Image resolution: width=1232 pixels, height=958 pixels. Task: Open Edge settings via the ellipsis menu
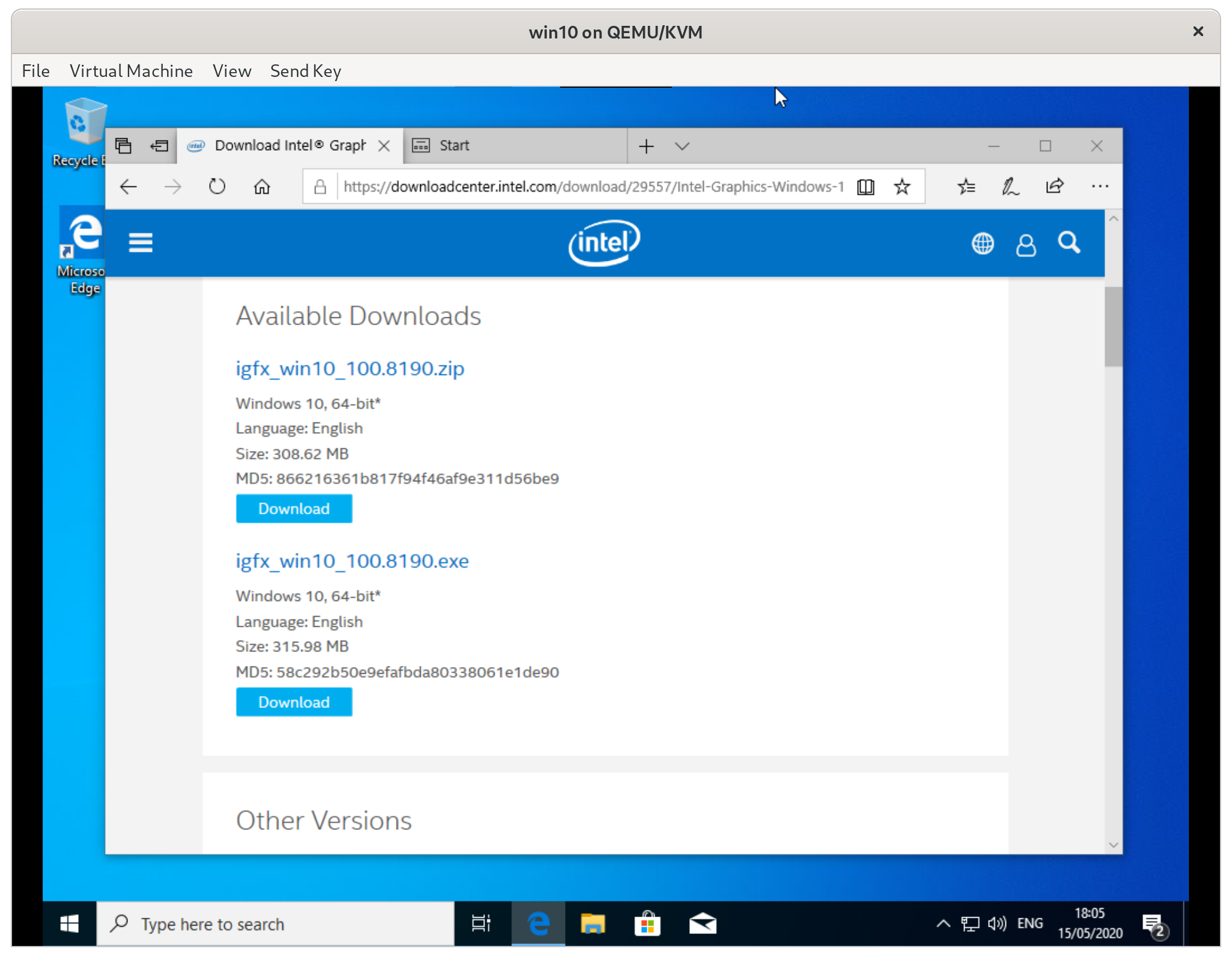(x=1100, y=186)
